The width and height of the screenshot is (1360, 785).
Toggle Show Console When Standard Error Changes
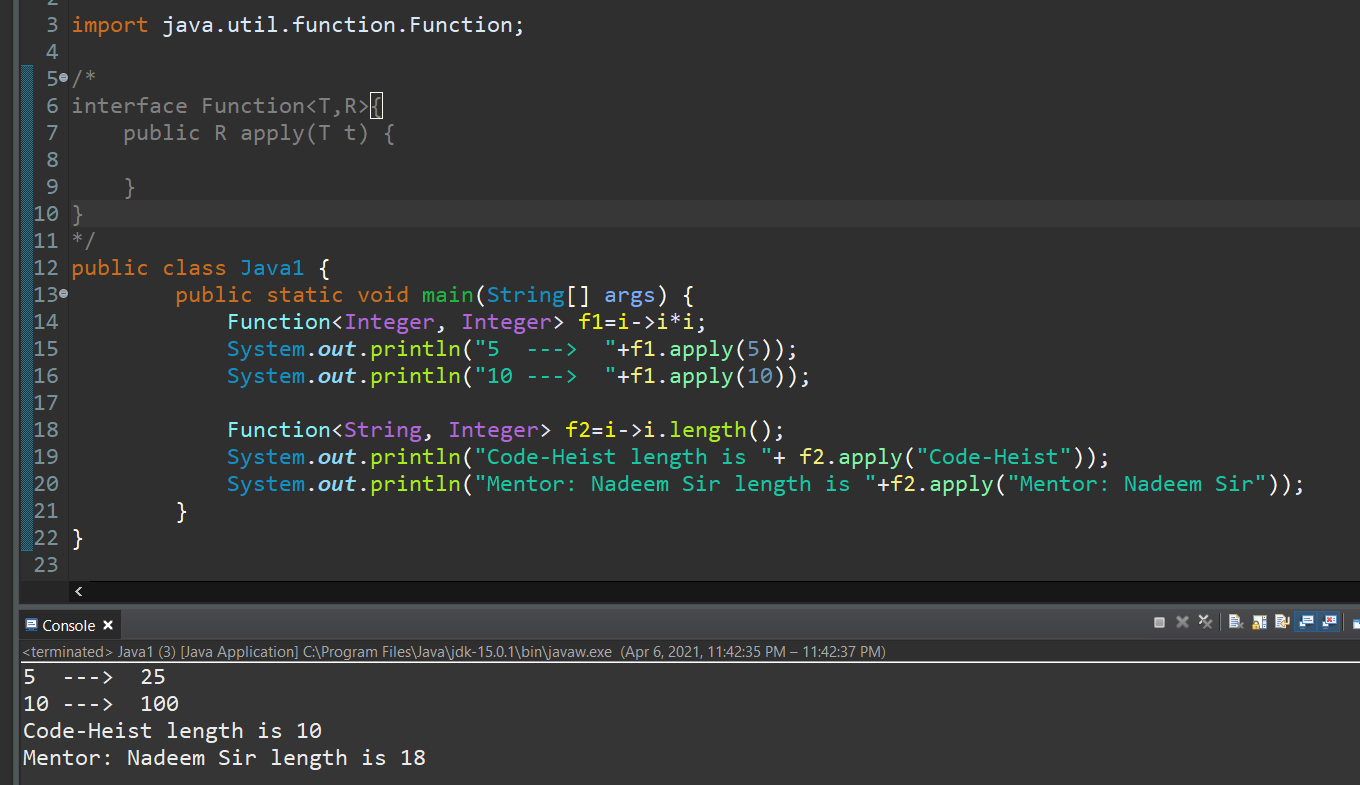pyautogui.click(x=1327, y=622)
